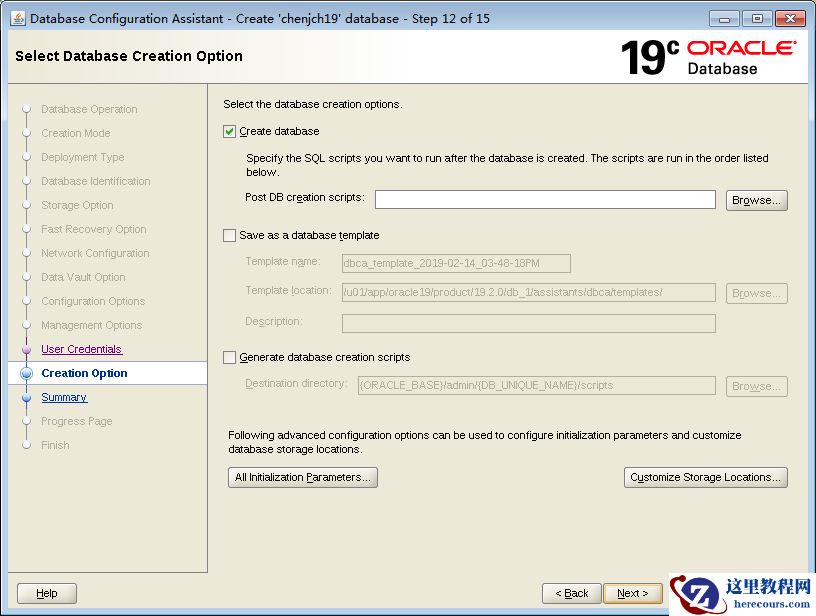
Task: Minimize the Database Configuration Assistant window
Action: tap(724, 19)
